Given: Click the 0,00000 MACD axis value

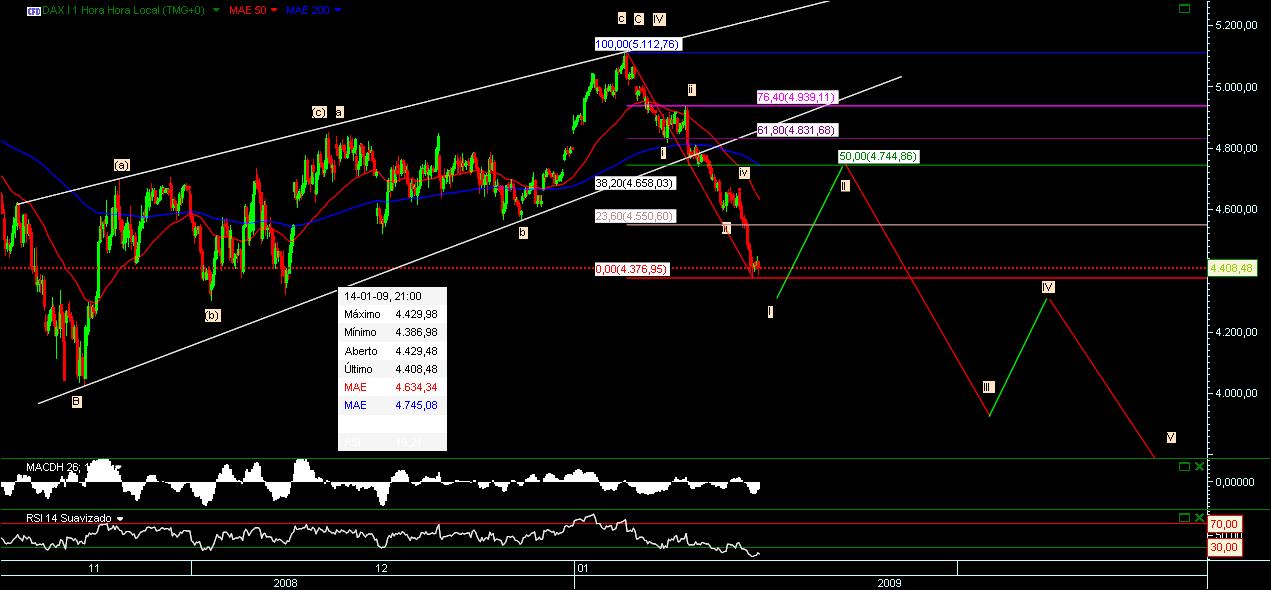Looking at the screenshot, I should [1233, 481].
